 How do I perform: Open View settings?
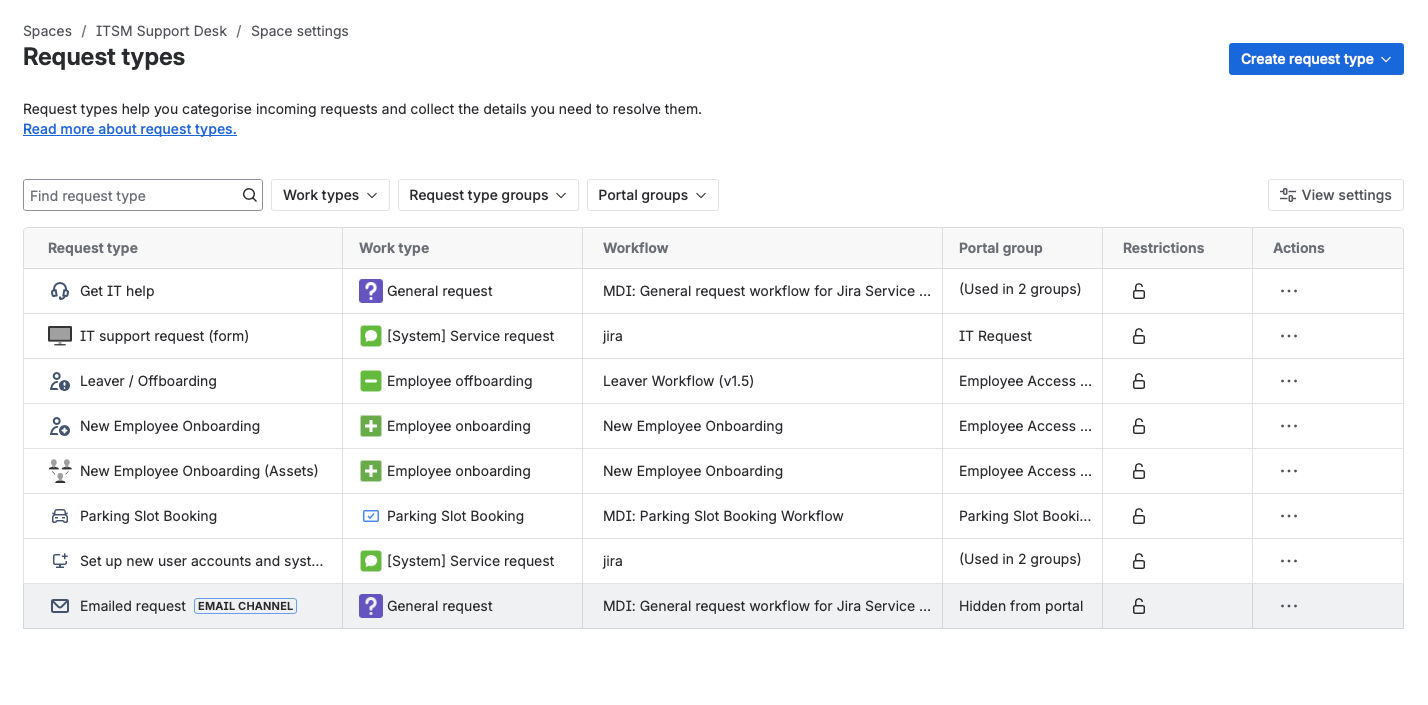(x=1335, y=195)
